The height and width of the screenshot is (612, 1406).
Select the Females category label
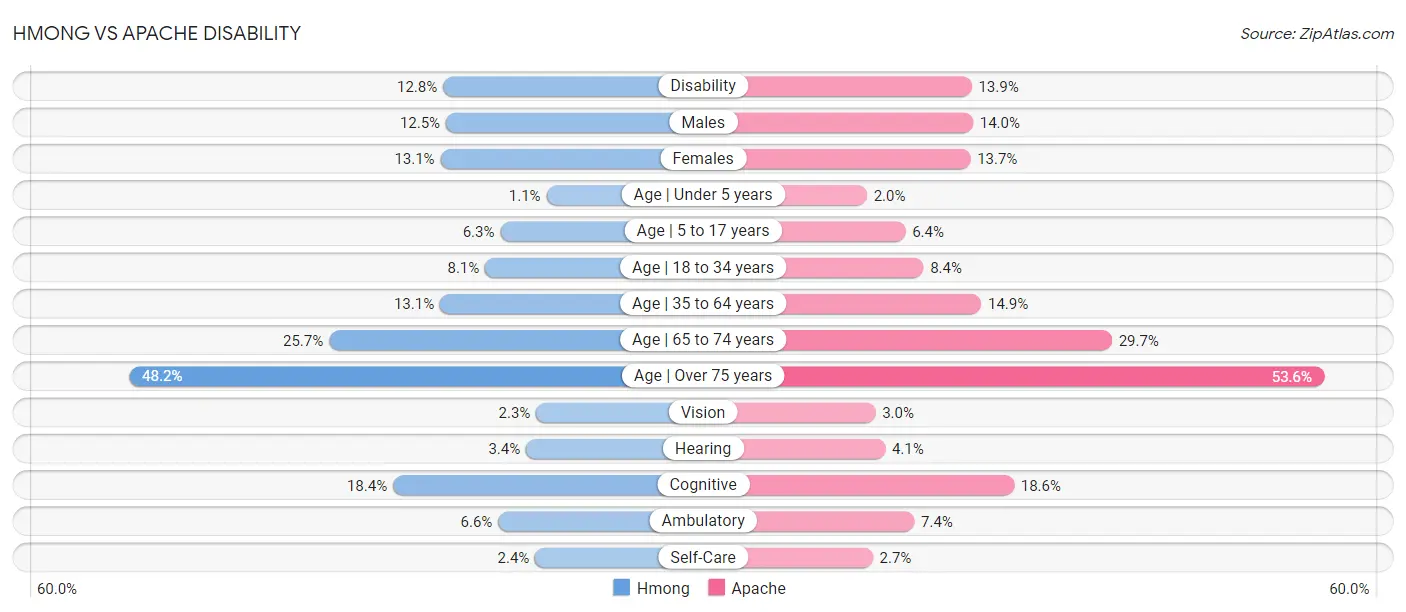(703, 158)
